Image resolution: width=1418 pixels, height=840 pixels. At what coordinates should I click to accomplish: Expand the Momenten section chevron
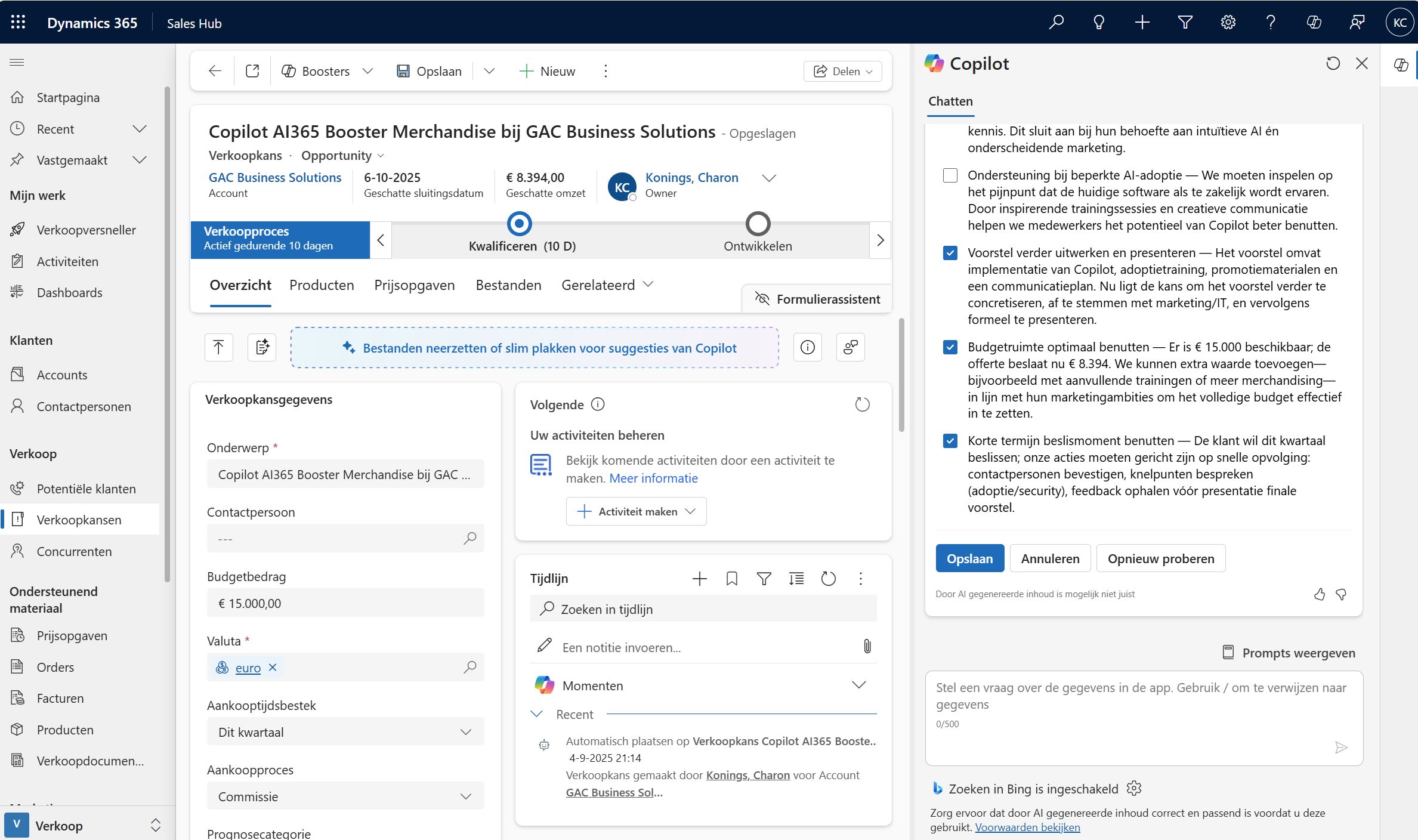pyautogui.click(x=858, y=685)
